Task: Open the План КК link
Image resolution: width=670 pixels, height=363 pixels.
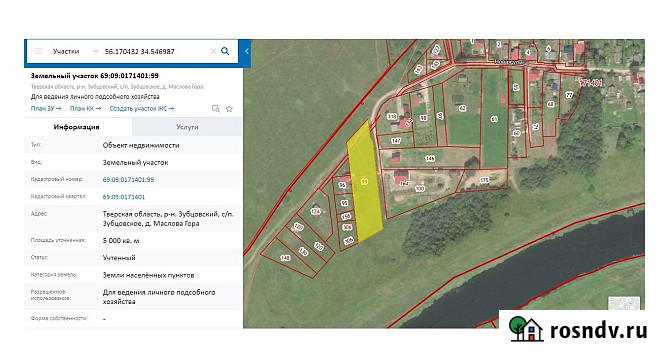Action: (85, 108)
